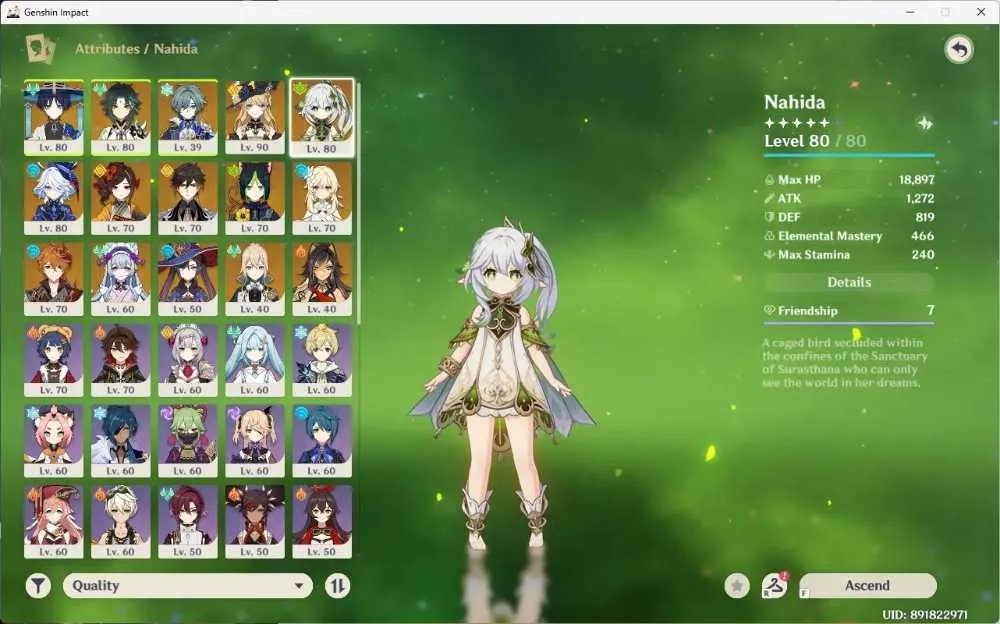Select Tartaglia's orange-haired portrait
1000x624 pixels.
54,279
